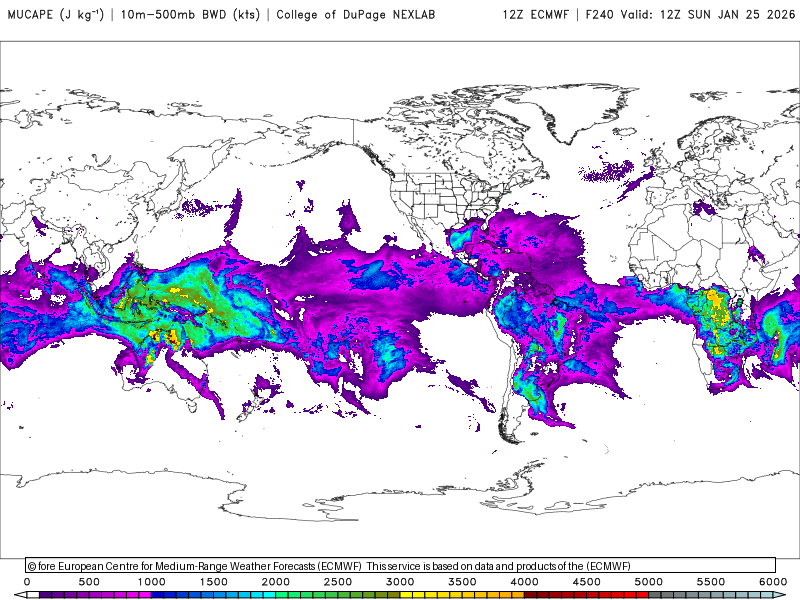
Task: Pick the first dark red swatch at 4000
Action: [531, 595]
